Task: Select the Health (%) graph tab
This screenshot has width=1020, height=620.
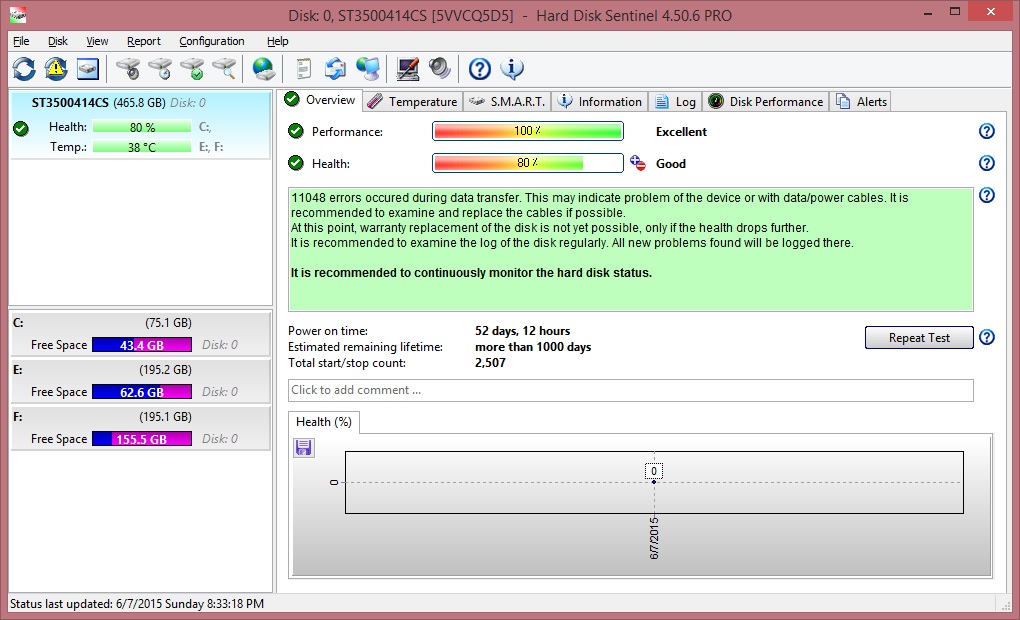Action: pyautogui.click(x=323, y=422)
